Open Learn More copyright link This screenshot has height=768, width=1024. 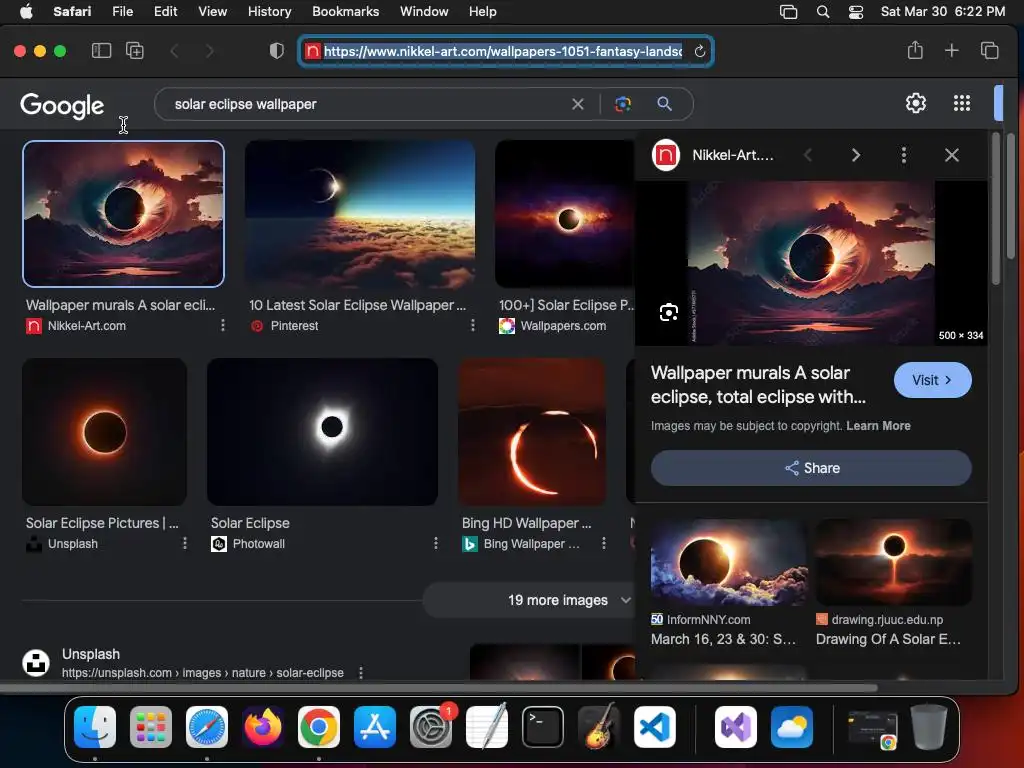coord(878,426)
